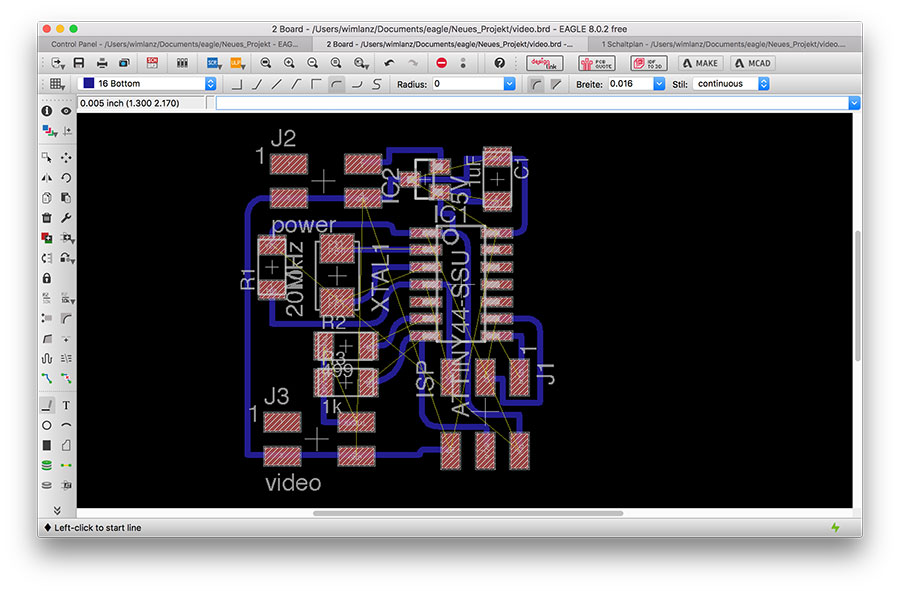Print the board layout

pyautogui.click(x=102, y=63)
